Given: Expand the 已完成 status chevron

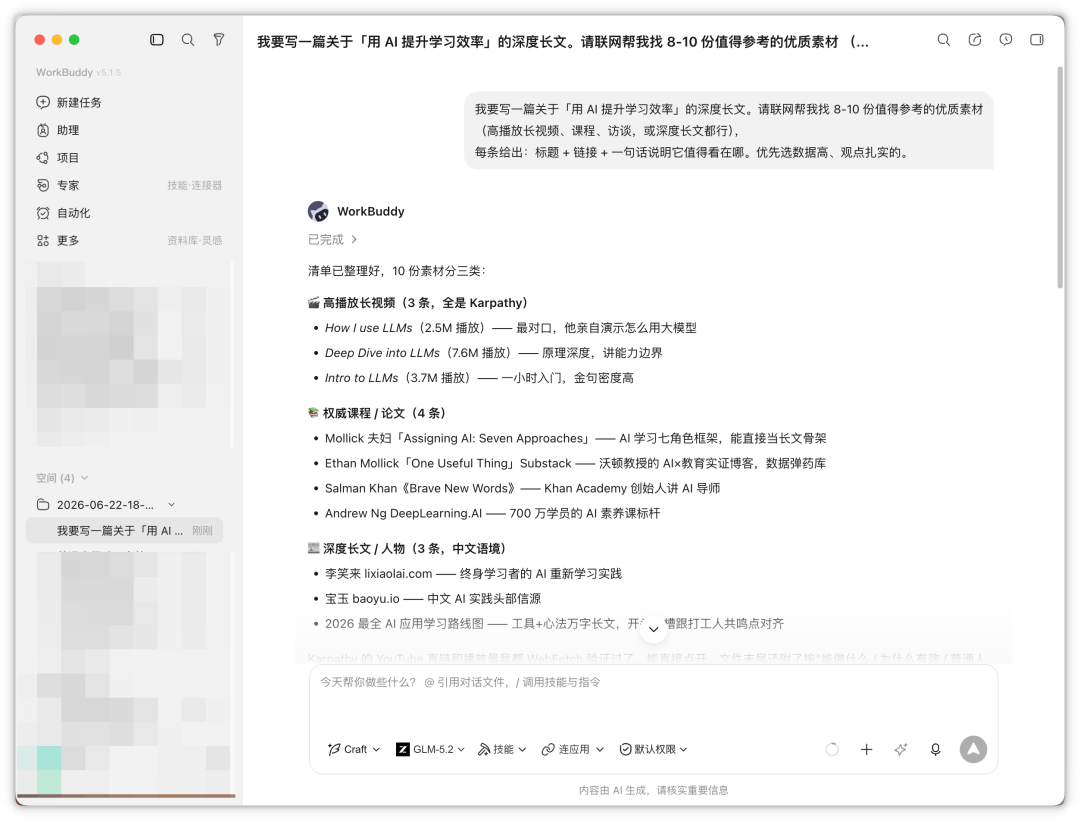Looking at the screenshot, I should coord(354,239).
